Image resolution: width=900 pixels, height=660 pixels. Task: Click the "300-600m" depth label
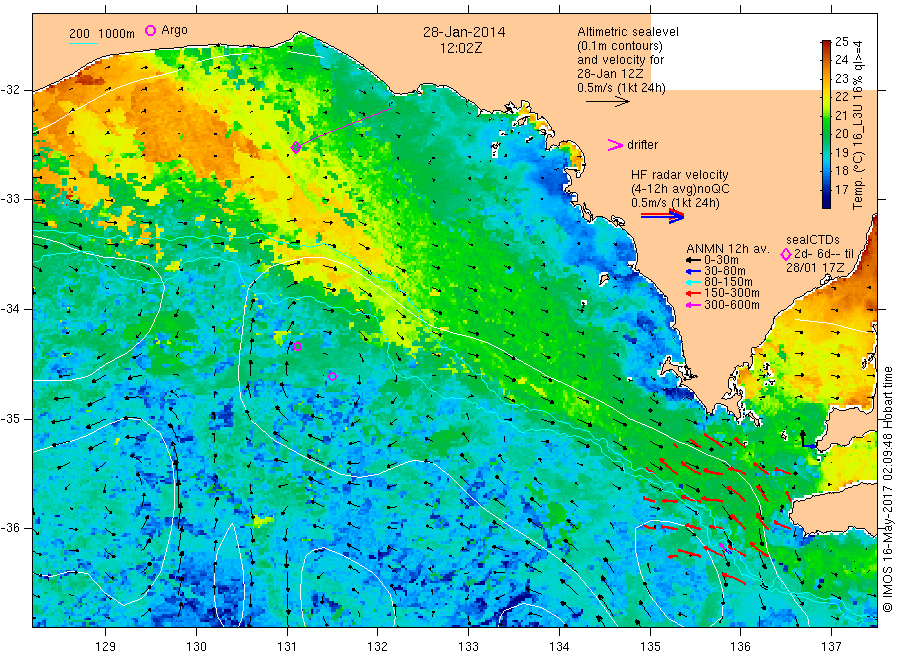click(x=732, y=305)
